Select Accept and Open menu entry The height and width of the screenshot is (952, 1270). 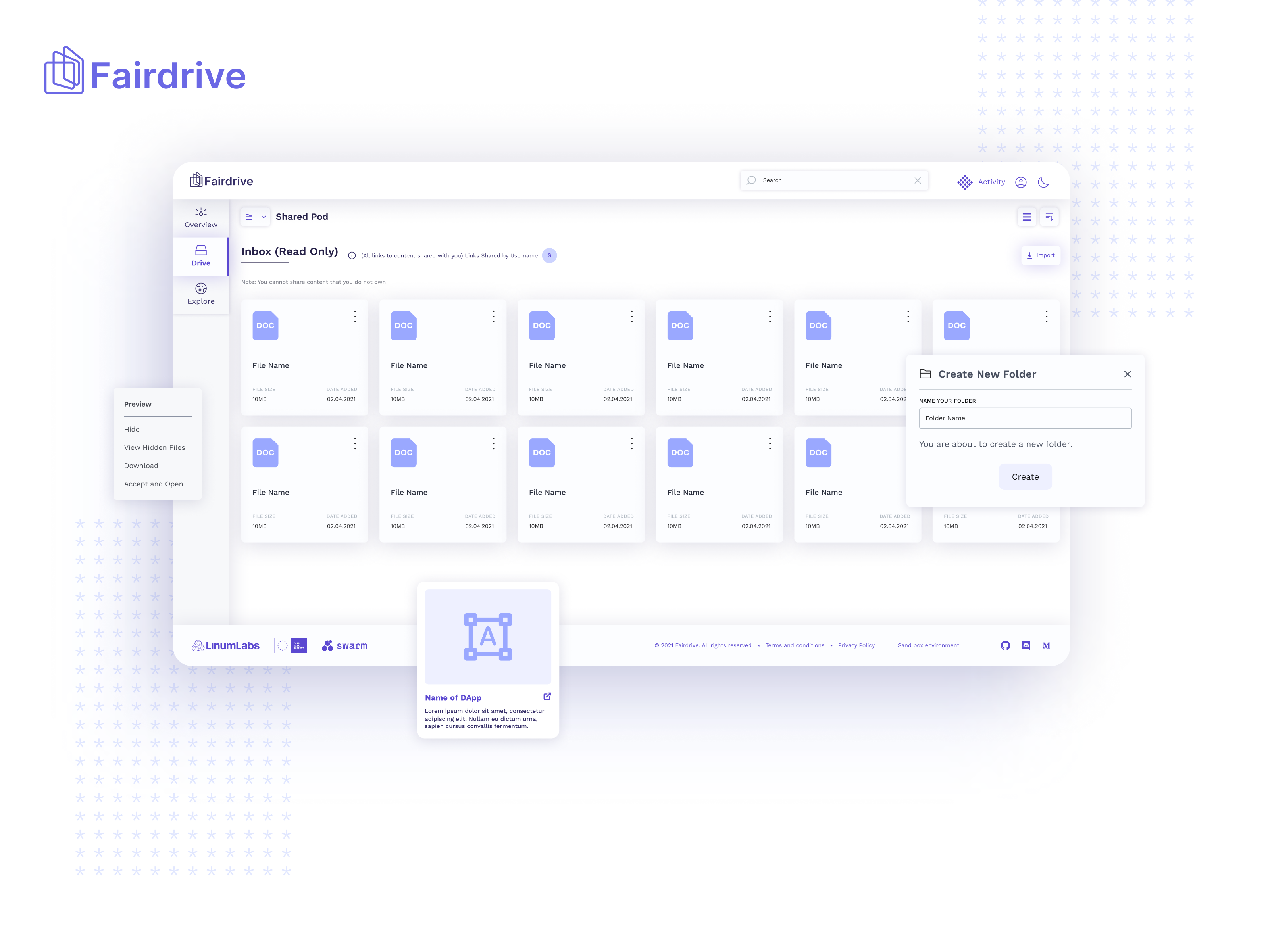pyautogui.click(x=153, y=484)
